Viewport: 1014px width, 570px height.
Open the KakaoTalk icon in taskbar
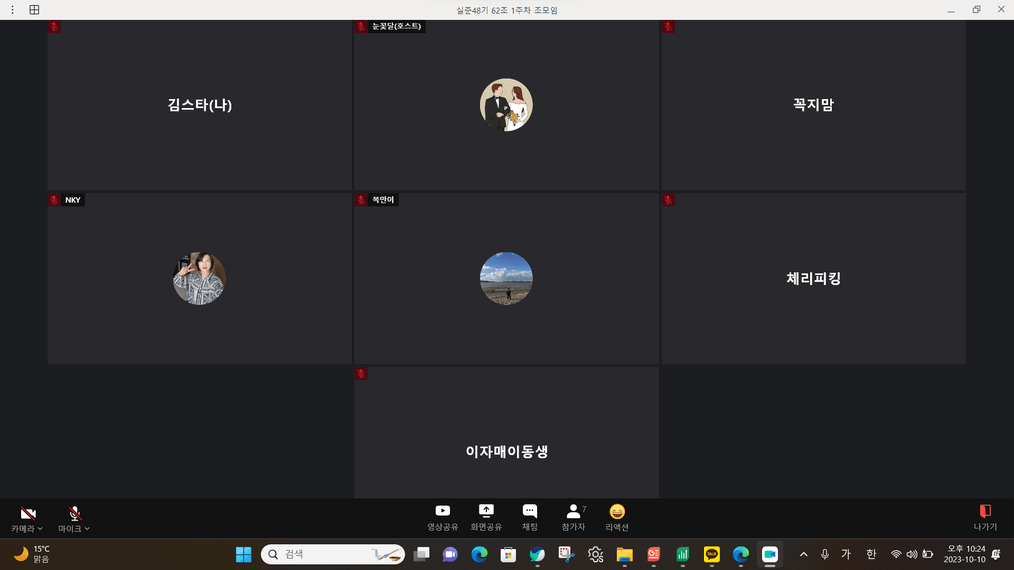712,554
